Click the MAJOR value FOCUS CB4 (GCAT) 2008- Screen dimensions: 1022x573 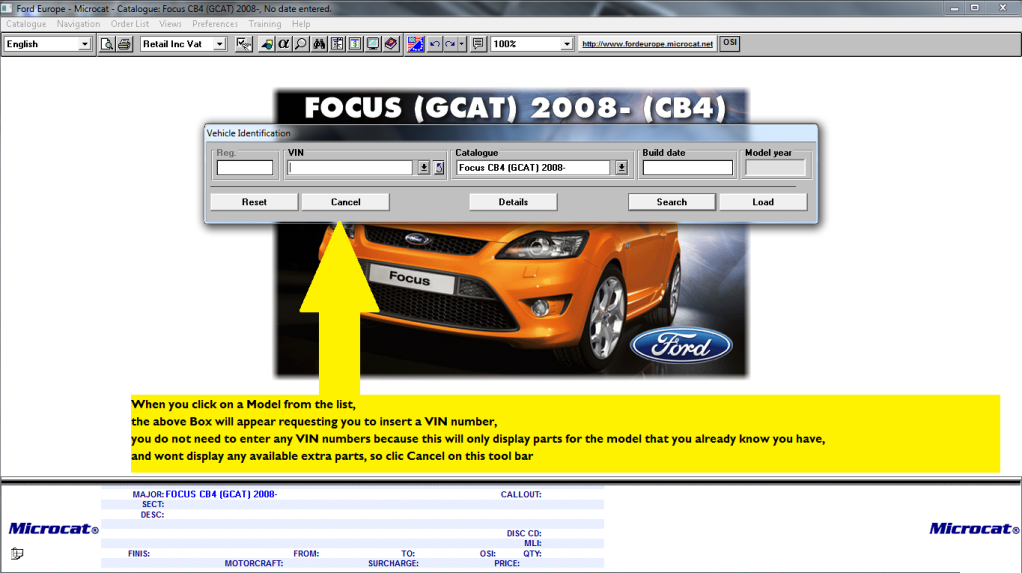point(221,494)
